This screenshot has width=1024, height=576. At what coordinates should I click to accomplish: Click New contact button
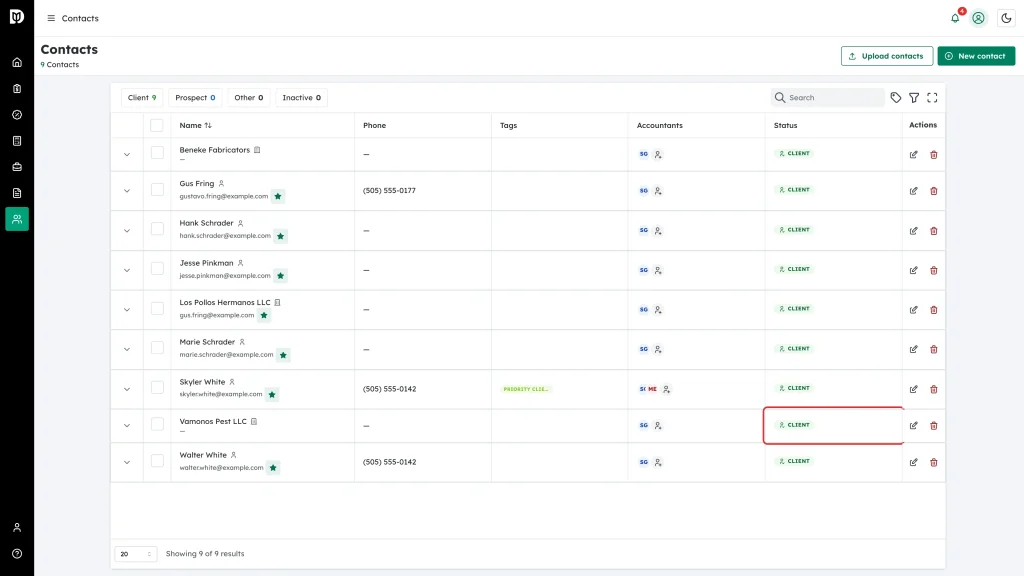pos(976,56)
